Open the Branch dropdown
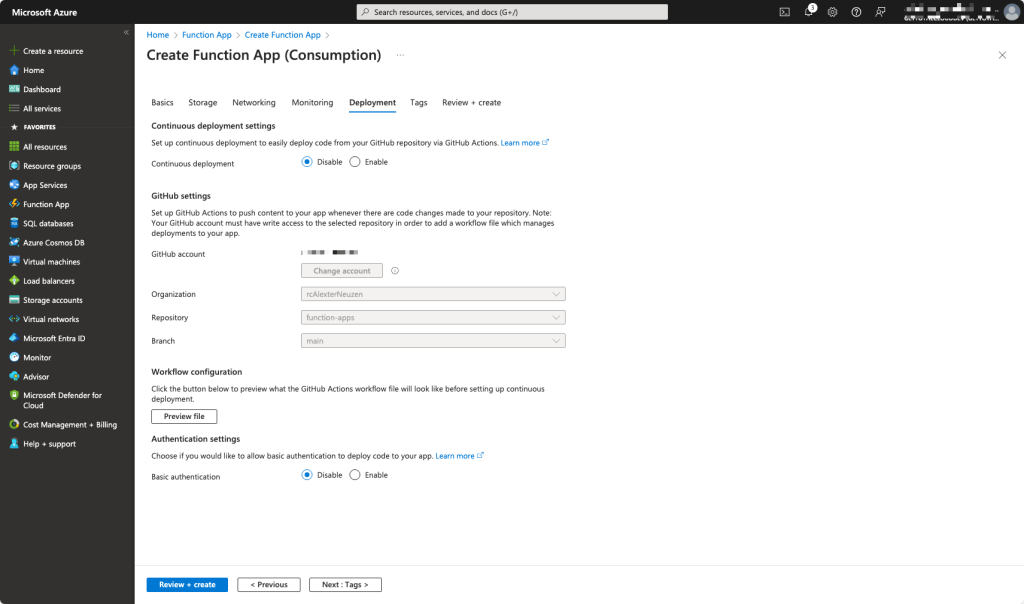The image size is (1024, 604). [433, 340]
